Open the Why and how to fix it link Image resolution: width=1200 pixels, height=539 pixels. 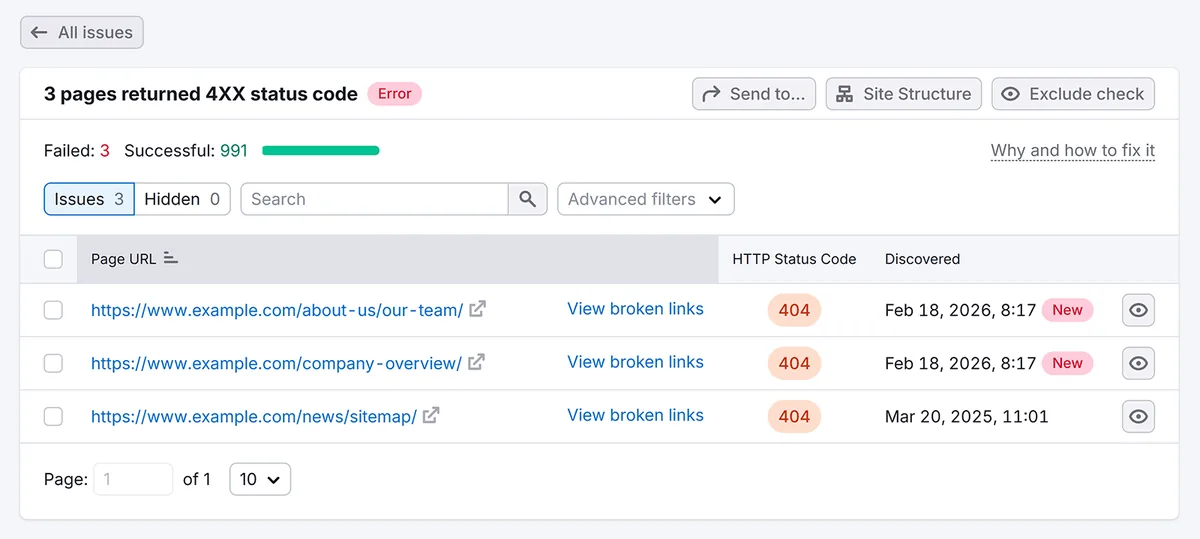click(x=1073, y=150)
